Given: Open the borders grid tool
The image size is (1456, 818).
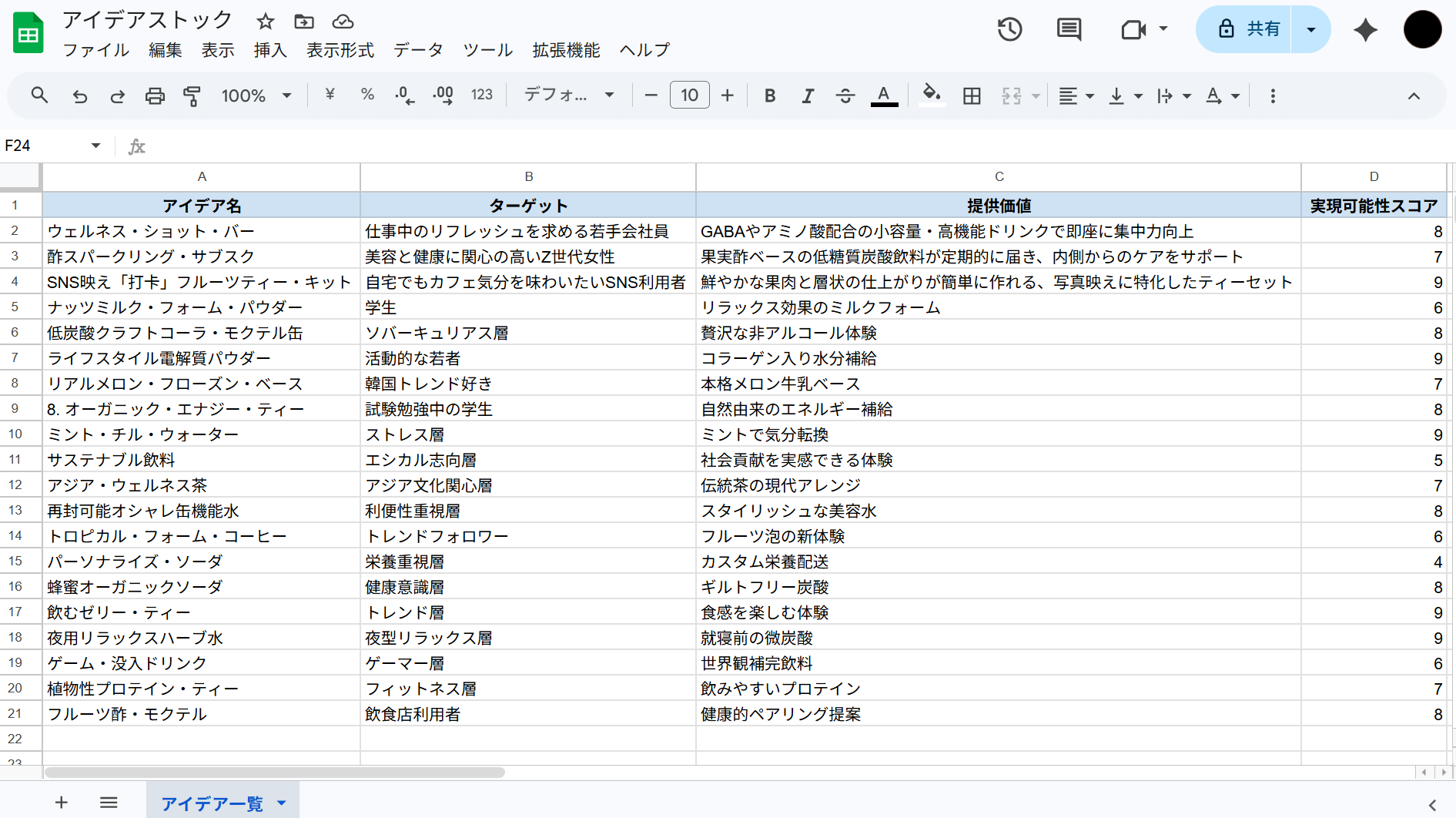Looking at the screenshot, I should point(972,96).
